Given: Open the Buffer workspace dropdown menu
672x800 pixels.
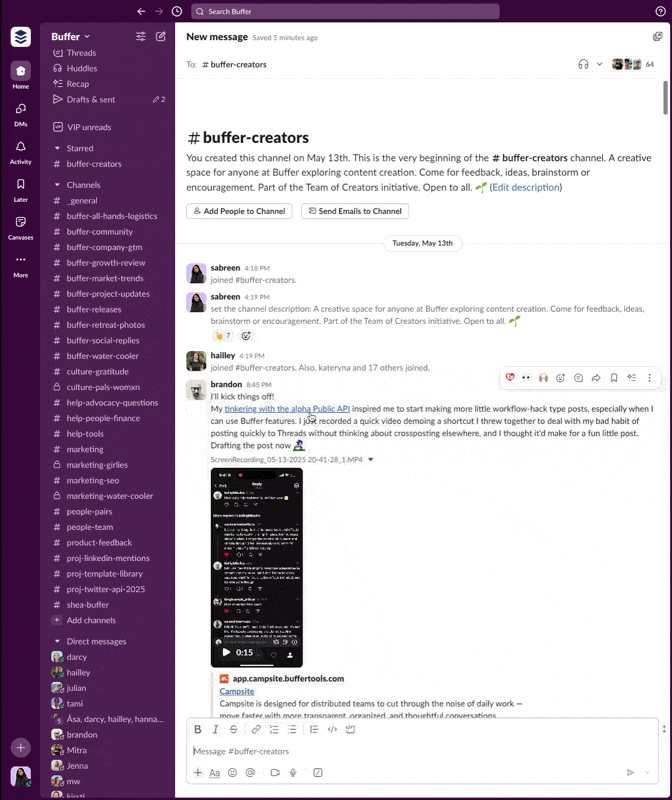Looking at the screenshot, I should pyautogui.click(x=70, y=37).
